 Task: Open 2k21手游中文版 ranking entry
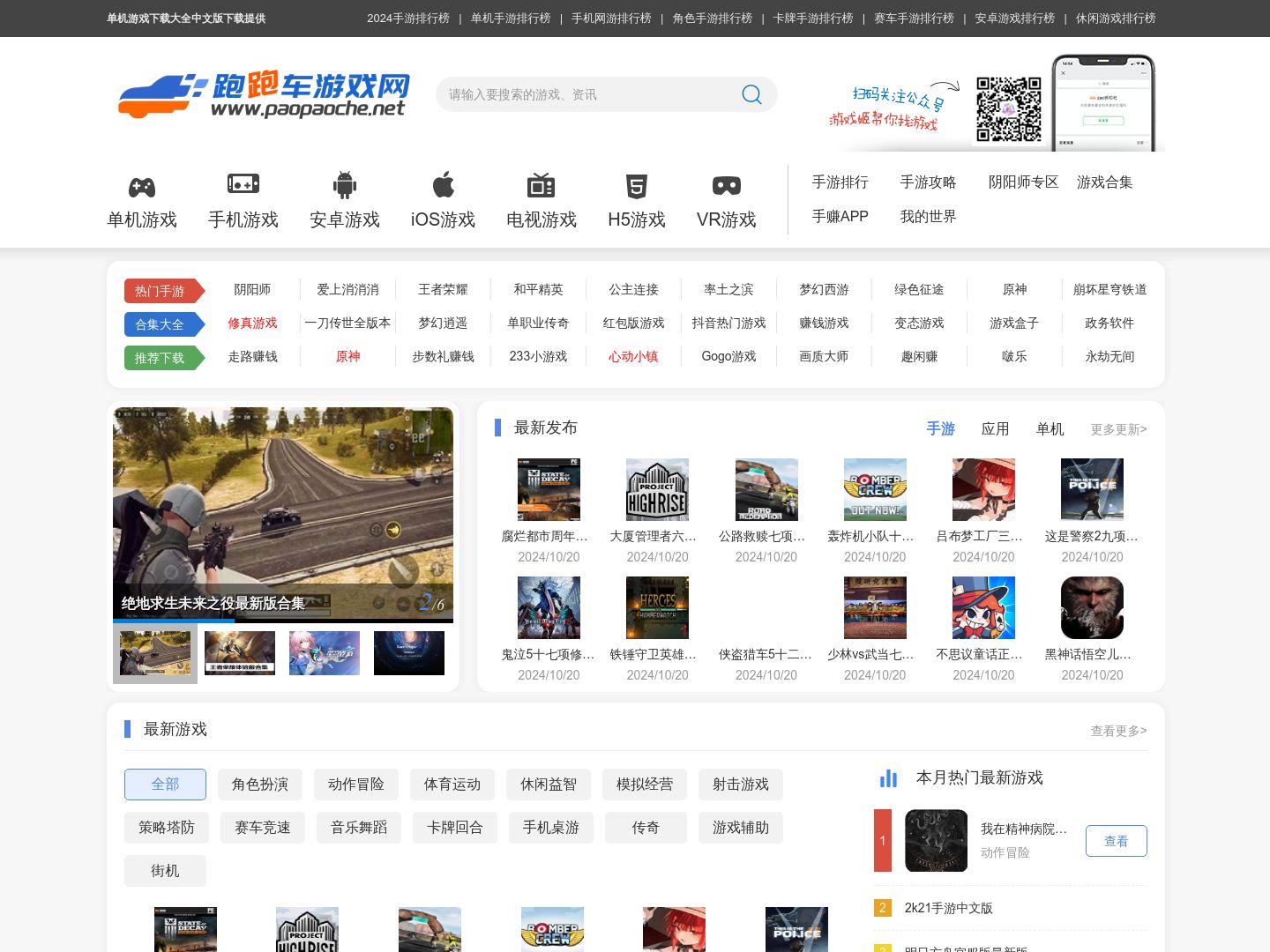(949, 908)
